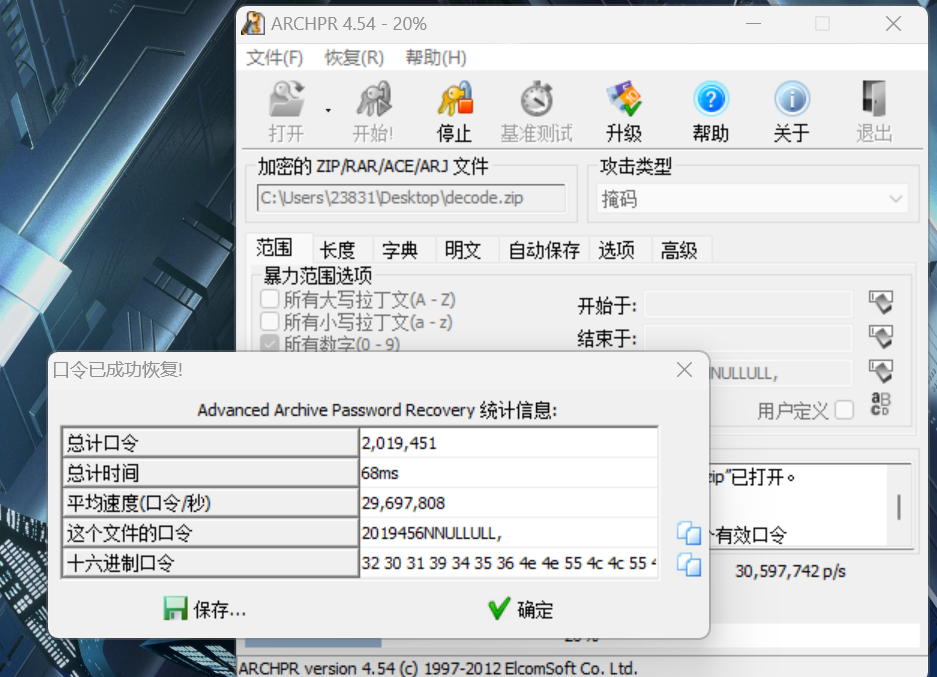Click the clear icon beside 开始于 field
The height and width of the screenshot is (677, 937).
click(881, 302)
